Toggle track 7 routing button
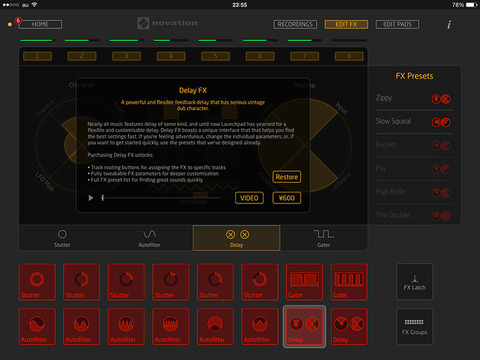 pyautogui.click(x=304, y=56)
